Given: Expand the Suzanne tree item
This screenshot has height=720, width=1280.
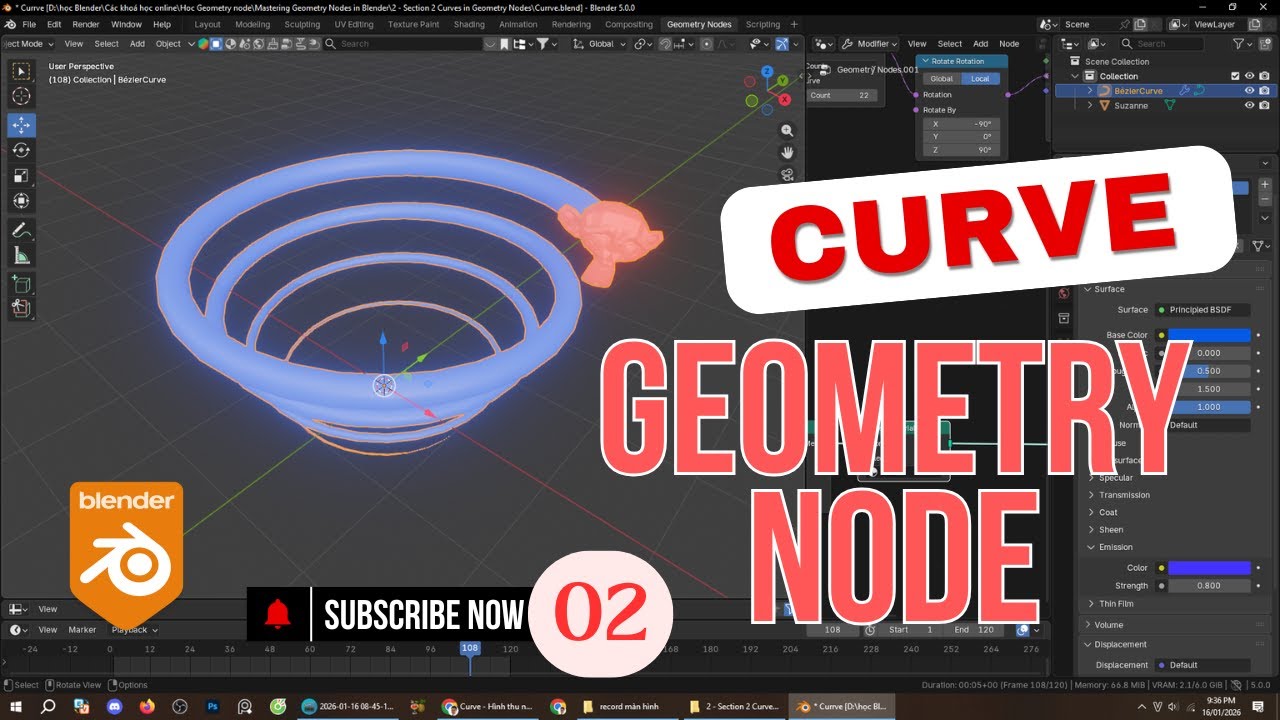Looking at the screenshot, I should 1091,105.
